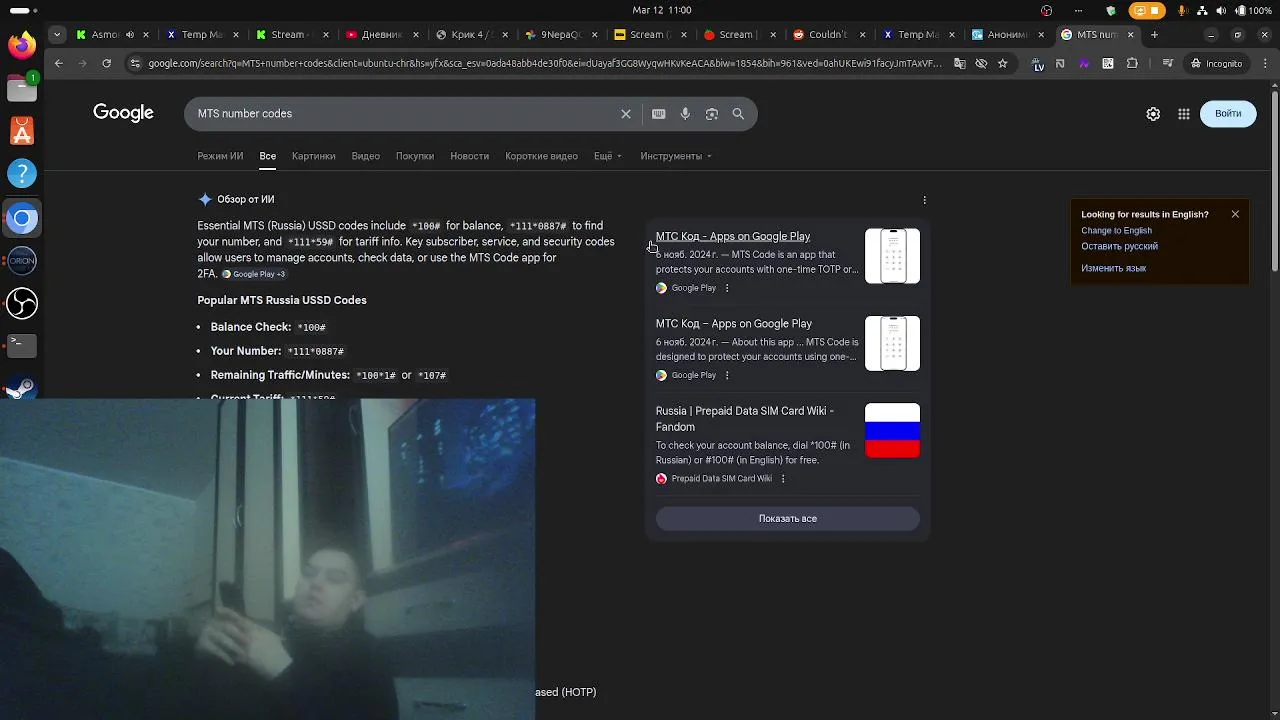Open the Terminal from the dock
1280x720 pixels.
21,345
